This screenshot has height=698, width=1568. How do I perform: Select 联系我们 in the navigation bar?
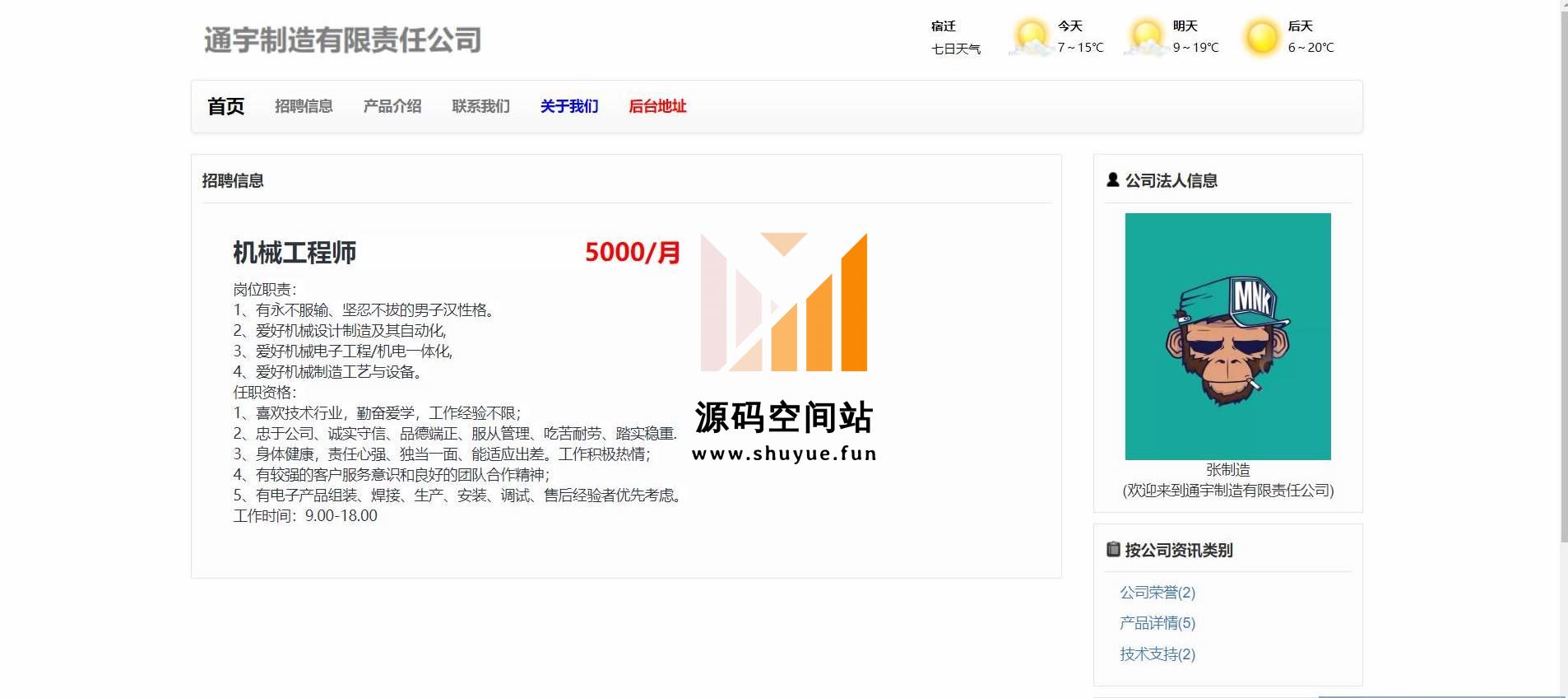(x=480, y=106)
